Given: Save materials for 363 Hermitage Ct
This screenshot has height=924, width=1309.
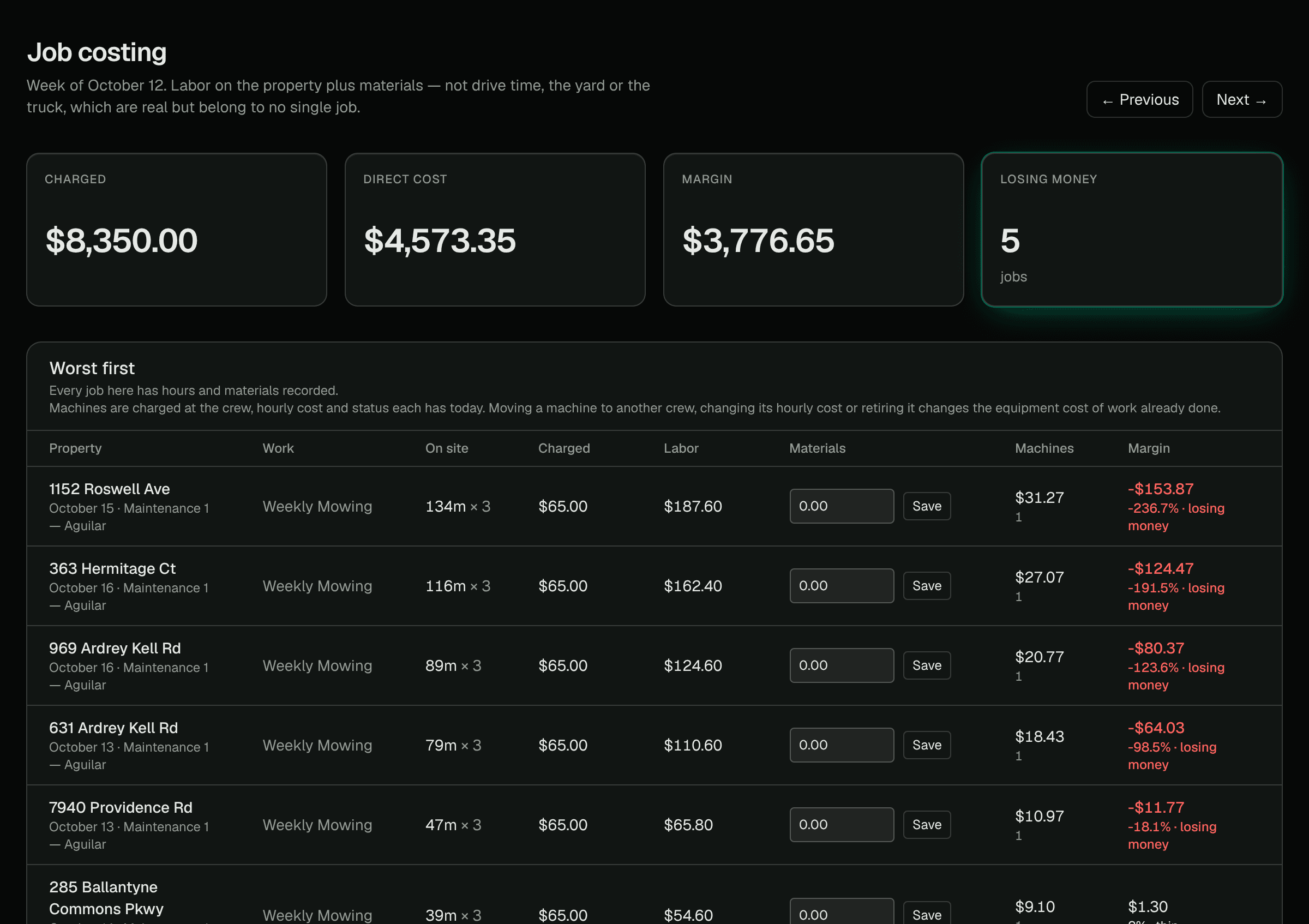Looking at the screenshot, I should tap(927, 585).
